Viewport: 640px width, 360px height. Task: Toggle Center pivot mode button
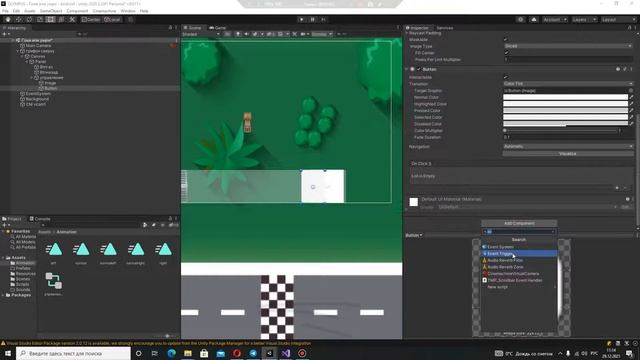coord(91,20)
